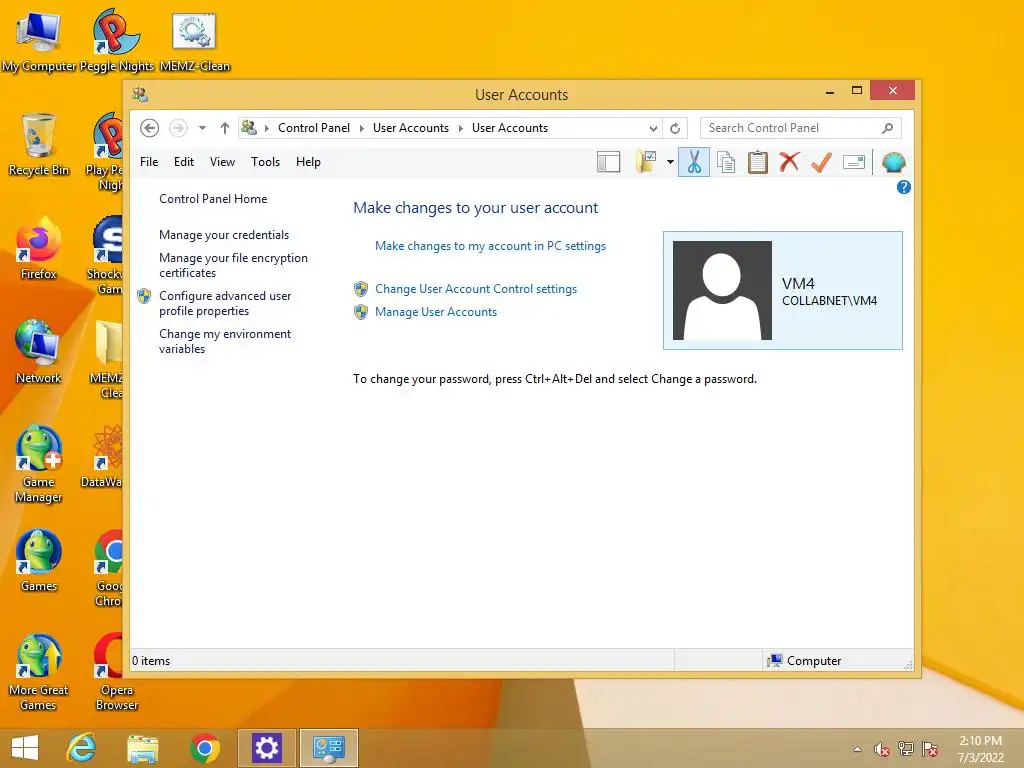Launch Internet Explorer from the taskbar
Viewport: 1024px width, 768px height.
[82, 748]
